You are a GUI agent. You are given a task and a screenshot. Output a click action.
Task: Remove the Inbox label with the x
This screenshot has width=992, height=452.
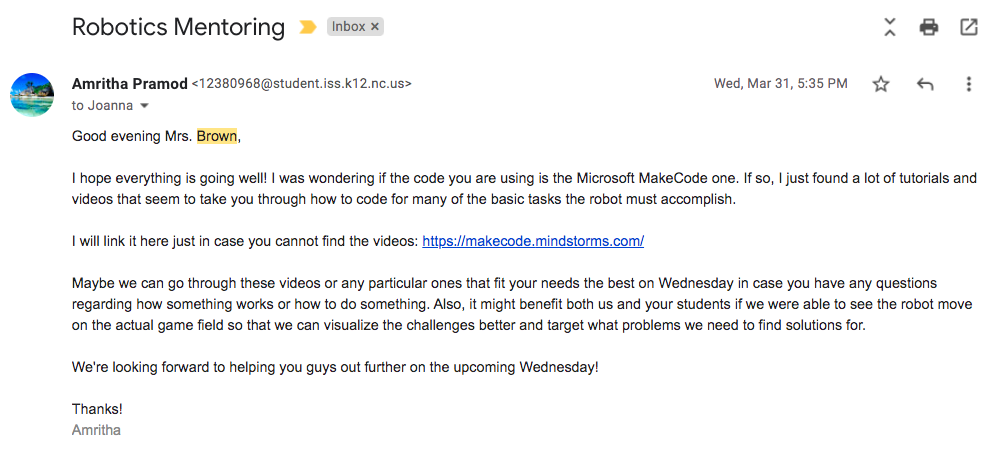pyautogui.click(x=375, y=28)
